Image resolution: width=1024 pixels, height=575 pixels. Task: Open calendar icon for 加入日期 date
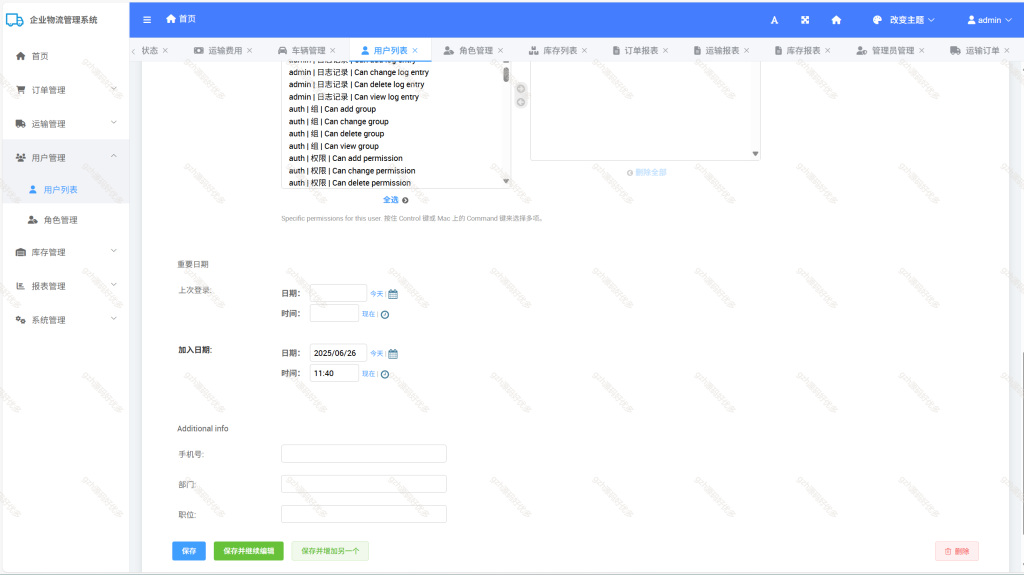click(x=393, y=353)
